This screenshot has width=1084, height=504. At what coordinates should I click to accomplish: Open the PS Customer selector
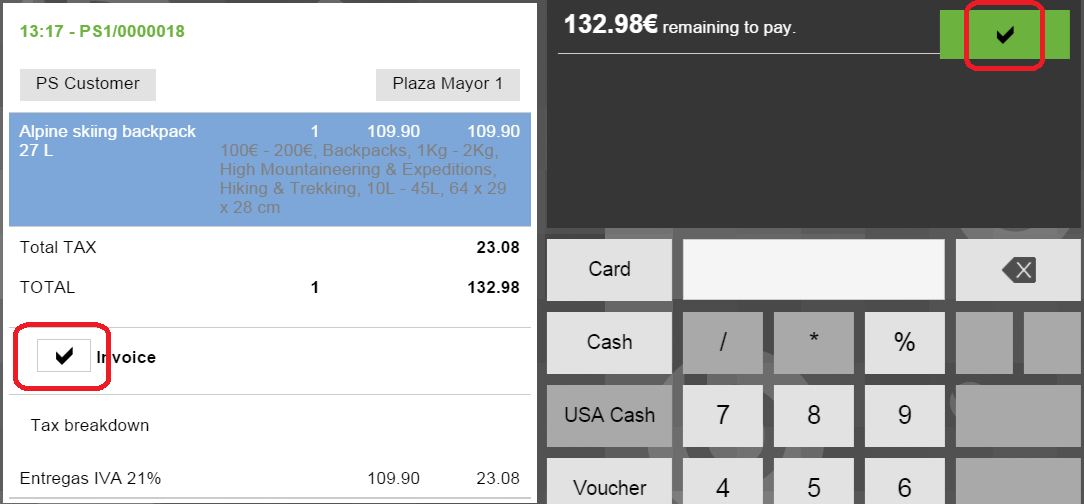tap(88, 84)
